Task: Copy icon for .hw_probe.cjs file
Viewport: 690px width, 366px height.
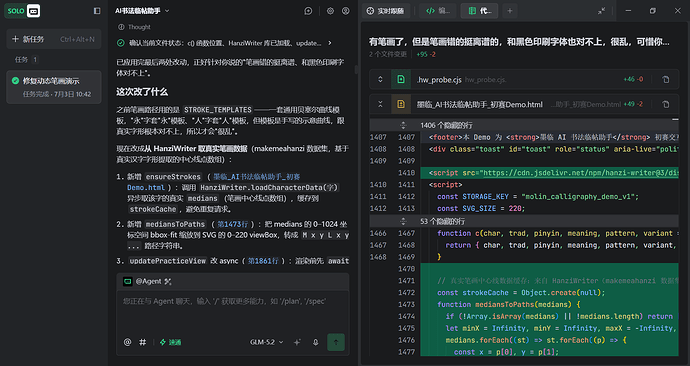Action: tap(665, 79)
